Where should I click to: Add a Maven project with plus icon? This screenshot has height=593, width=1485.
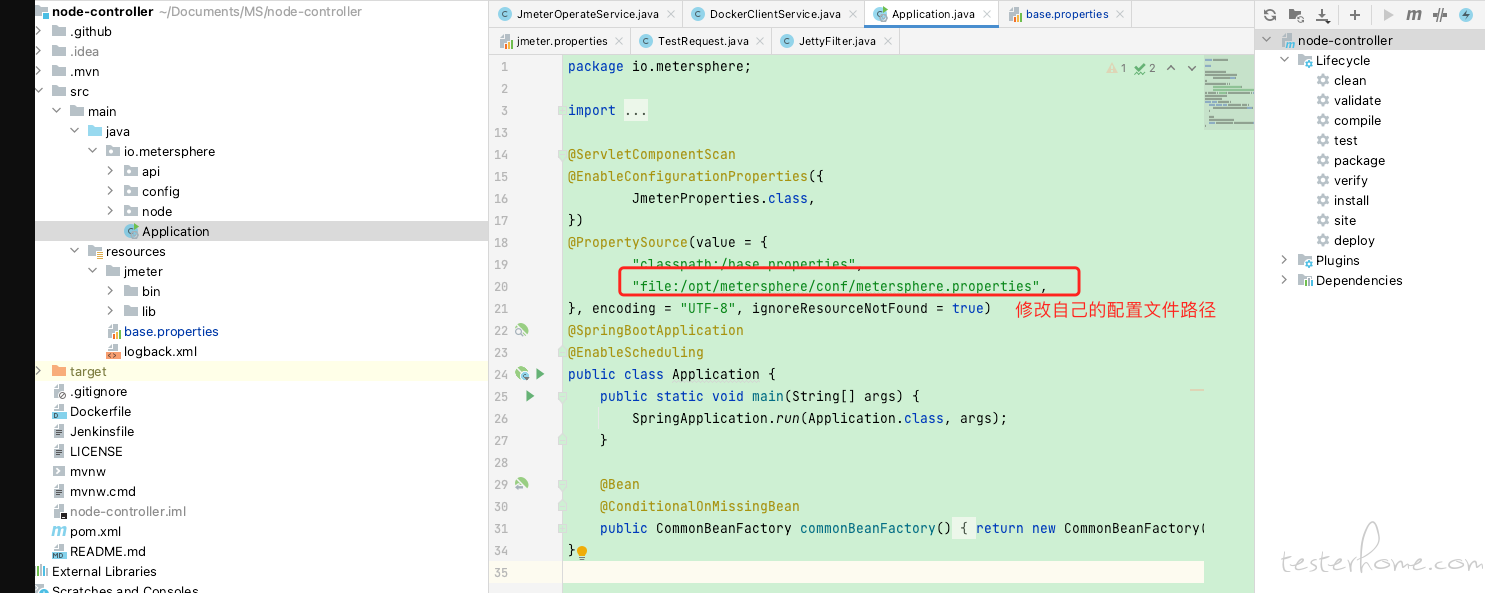(x=1355, y=15)
